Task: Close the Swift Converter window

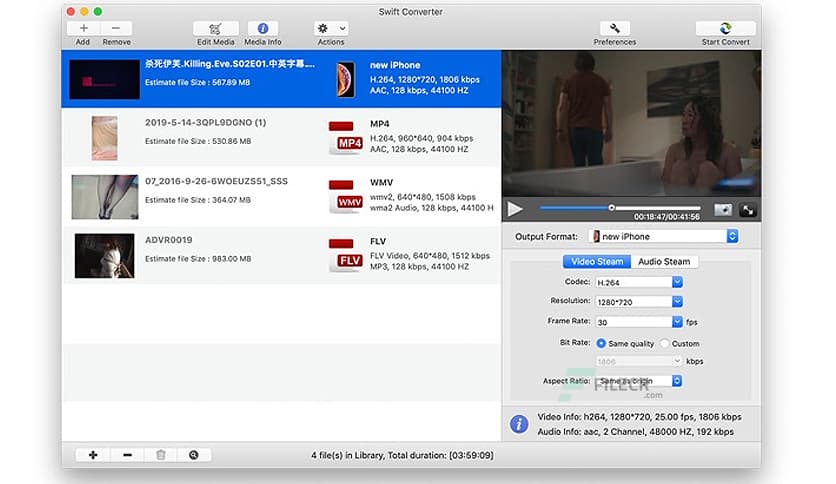Action: click(x=71, y=11)
